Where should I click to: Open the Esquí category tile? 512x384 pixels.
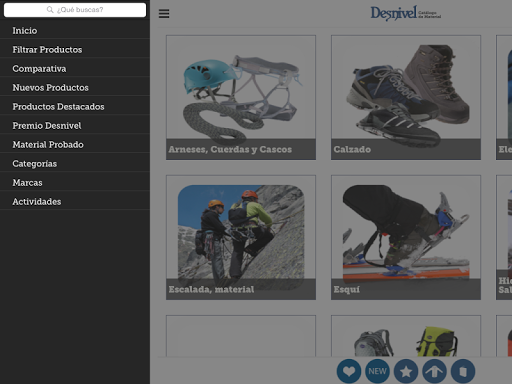point(406,237)
